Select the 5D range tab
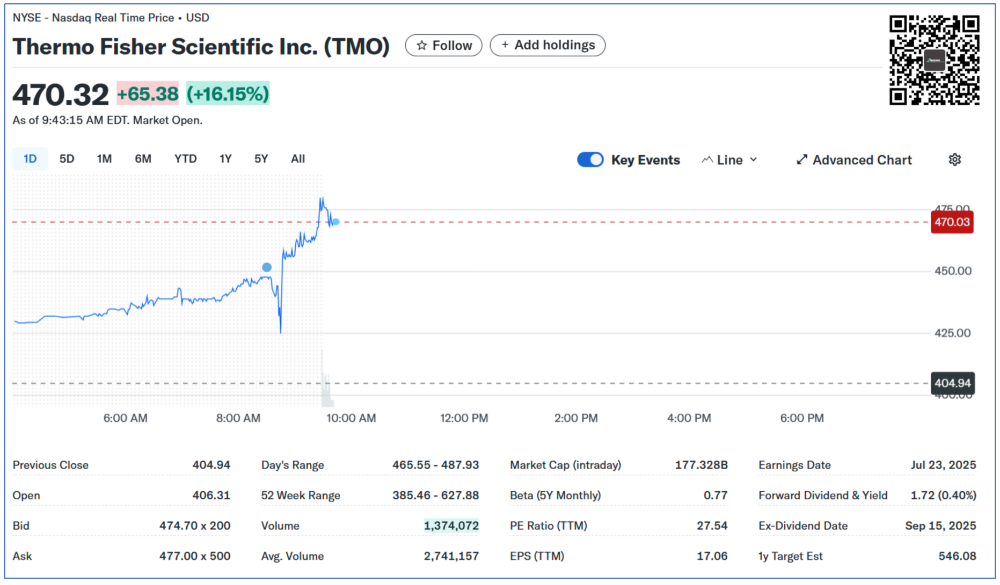The height and width of the screenshot is (585, 1000). coord(67,159)
